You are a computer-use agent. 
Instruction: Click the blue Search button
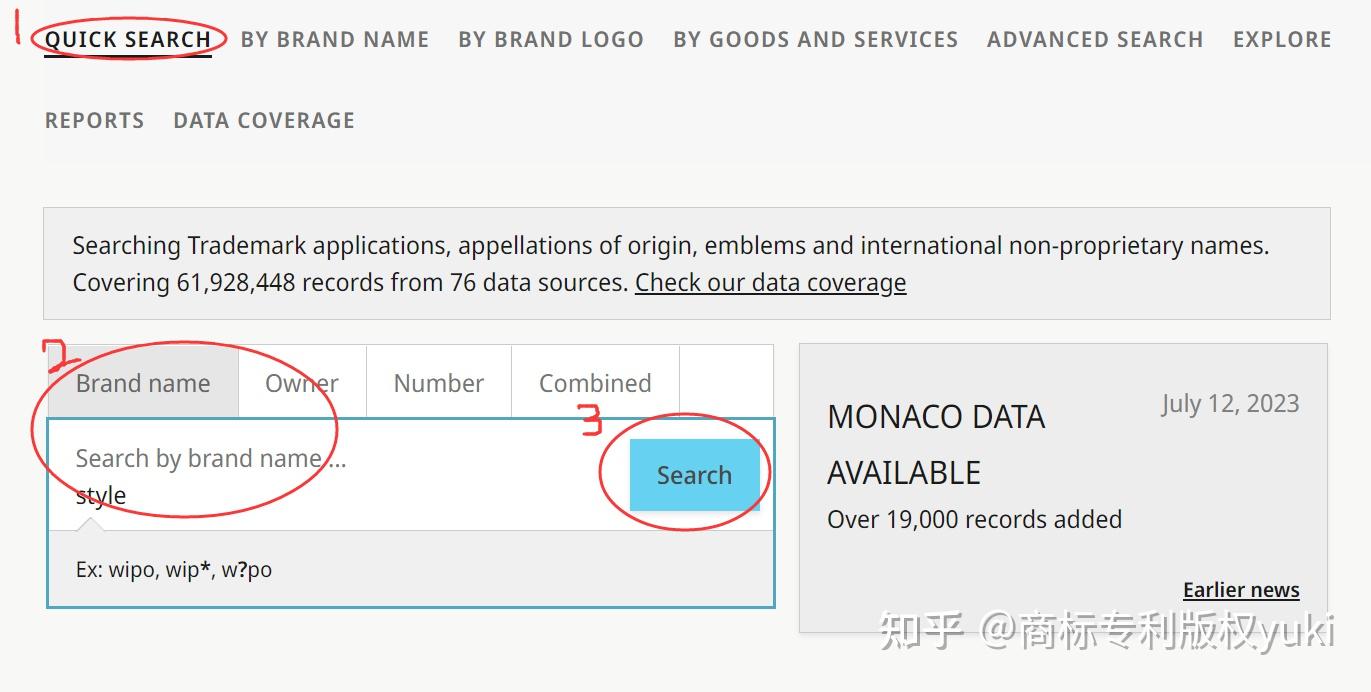point(695,475)
